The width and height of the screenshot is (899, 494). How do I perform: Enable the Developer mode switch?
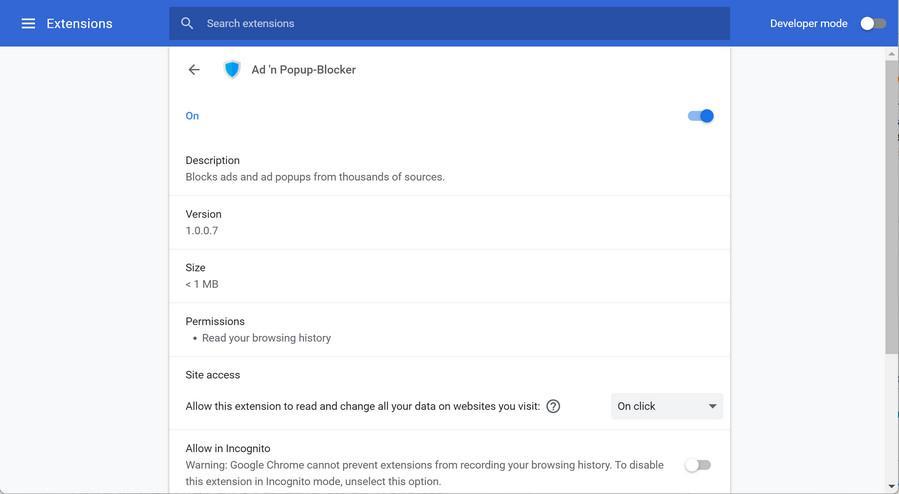coord(872,23)
